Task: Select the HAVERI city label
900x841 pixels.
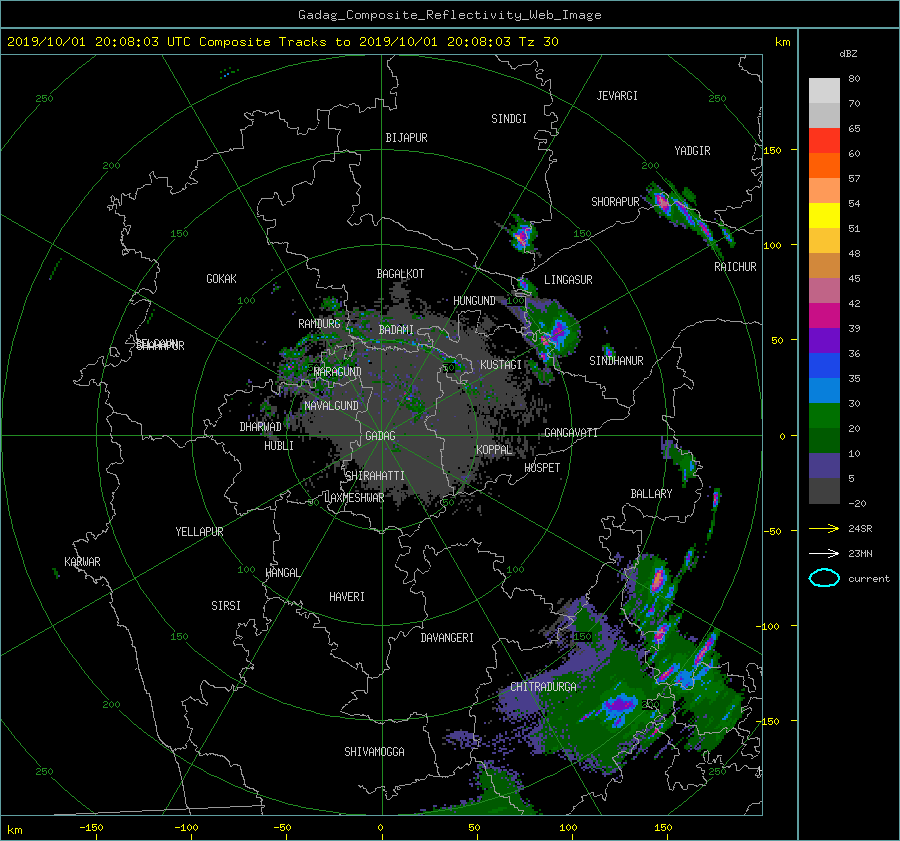Action: click(347, 597)
